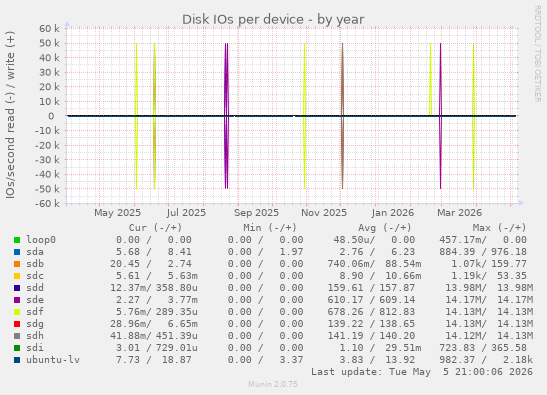This screenshot has width=547, height=395.
Task: Click the '60 k' y-axis label
Action: (x=49, y=29)
